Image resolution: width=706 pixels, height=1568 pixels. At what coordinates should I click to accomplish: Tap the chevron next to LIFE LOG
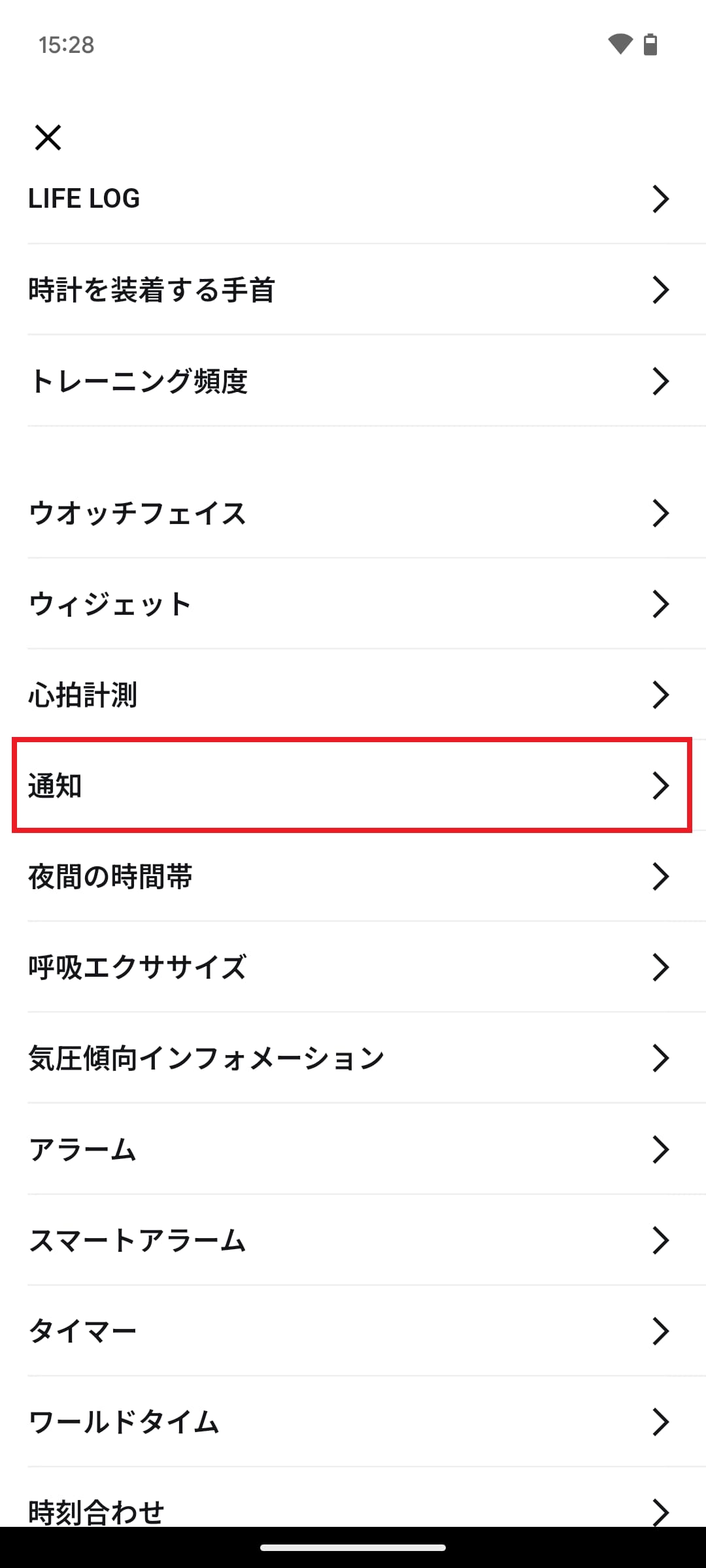point(660,199)
